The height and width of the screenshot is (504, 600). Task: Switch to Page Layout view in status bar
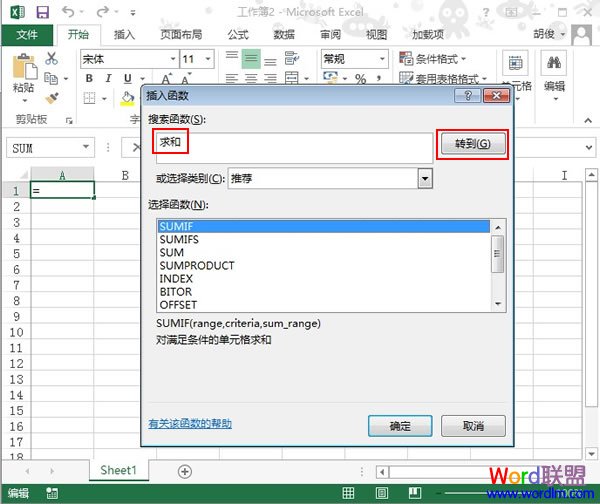point(382,493)
